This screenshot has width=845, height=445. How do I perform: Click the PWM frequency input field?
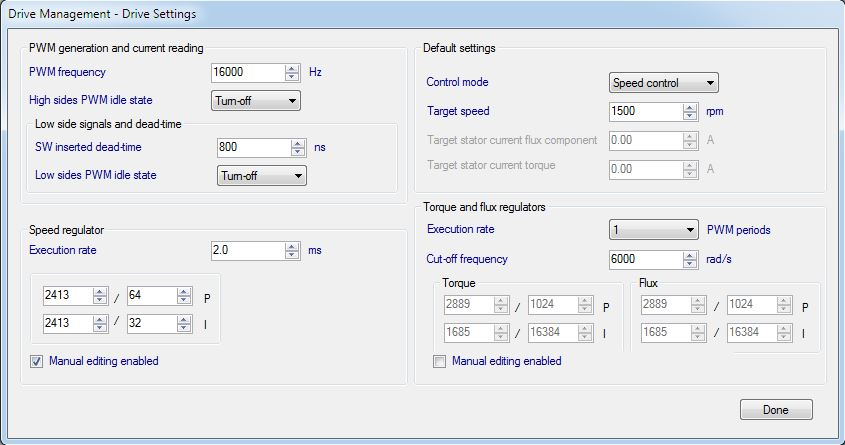[248, 72]
